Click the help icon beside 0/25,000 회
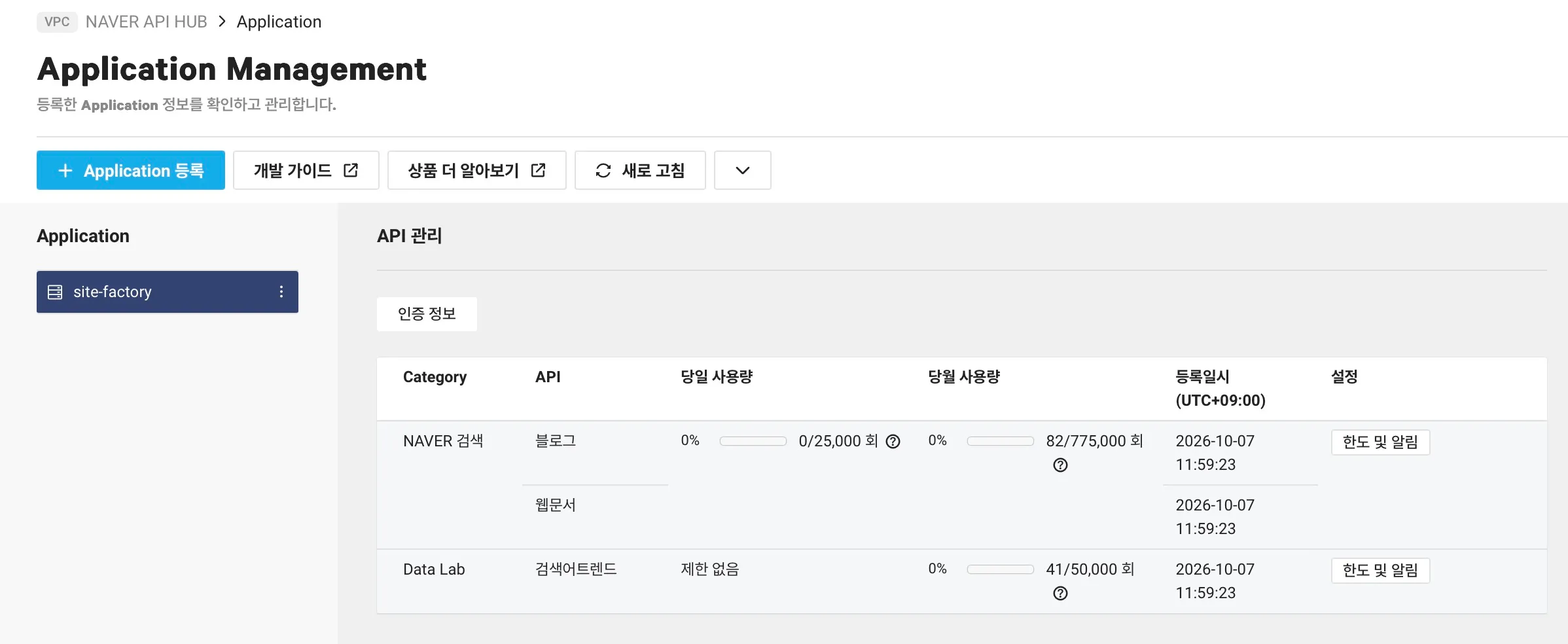 [893, 442]
